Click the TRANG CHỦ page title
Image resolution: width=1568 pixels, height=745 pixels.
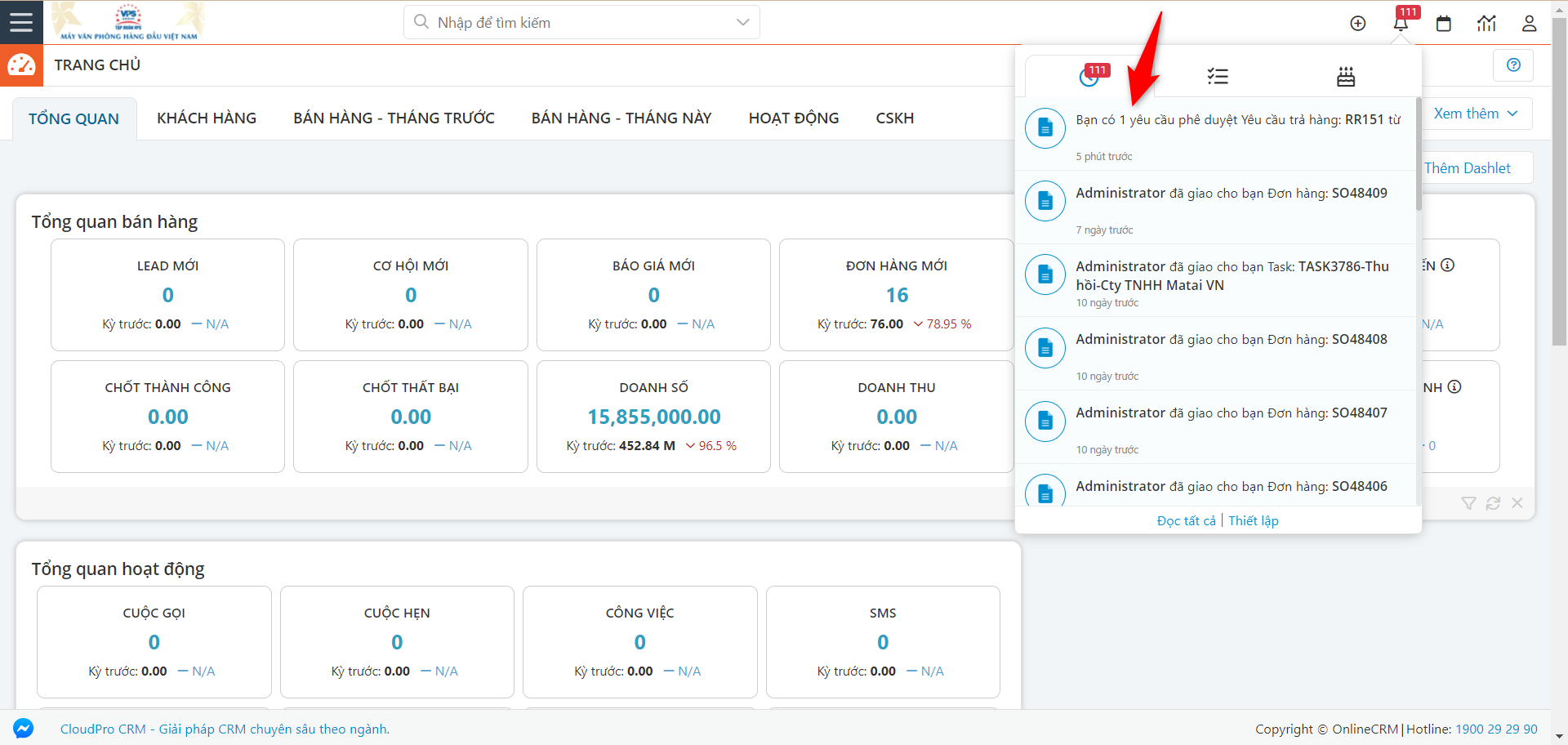(x=97, y=65)
